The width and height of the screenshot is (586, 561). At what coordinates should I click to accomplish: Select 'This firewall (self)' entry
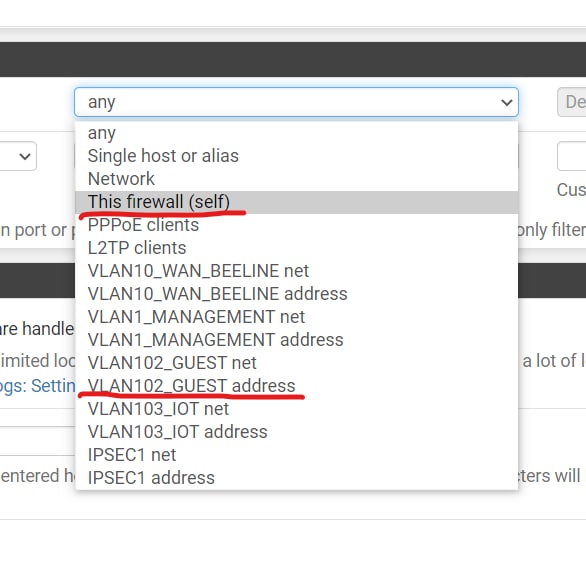296,202
